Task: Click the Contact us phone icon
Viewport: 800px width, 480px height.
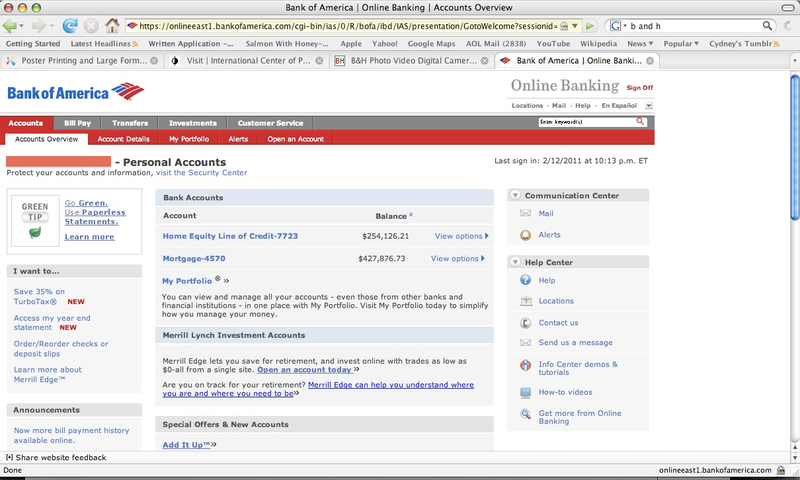Action: tap(526, 323)
